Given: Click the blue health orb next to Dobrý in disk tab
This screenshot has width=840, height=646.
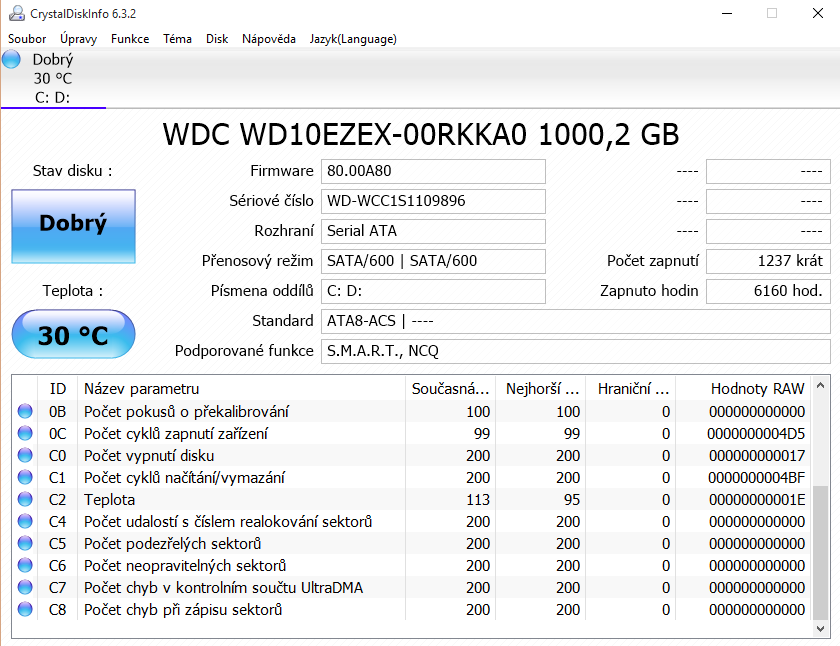Looking at the screenshot, I should [11, 59].
